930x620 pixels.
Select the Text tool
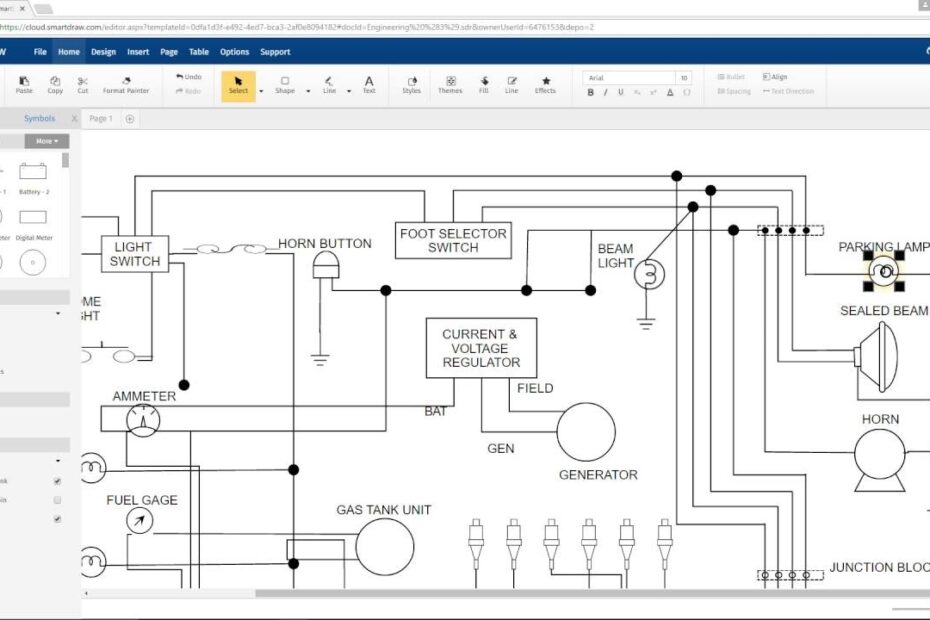pyautogui.click(x=369, y=85)
